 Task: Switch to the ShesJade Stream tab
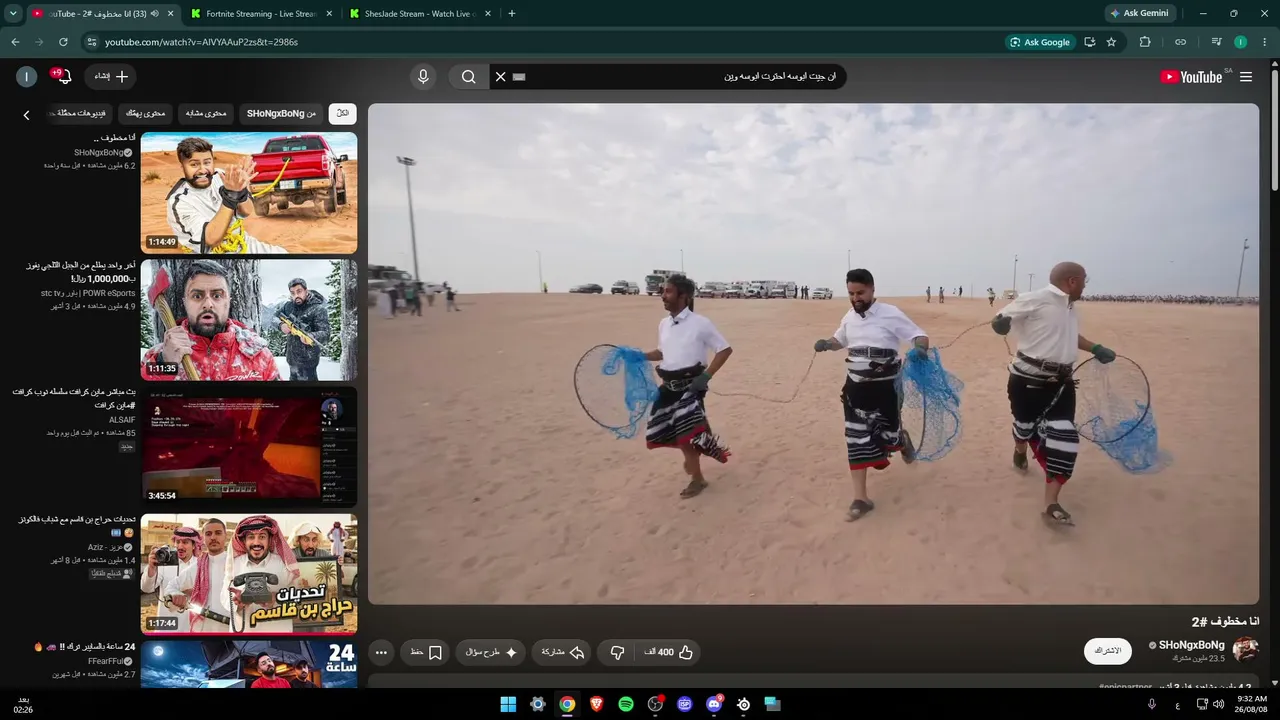pyautogui.click(x=420, y=14)
